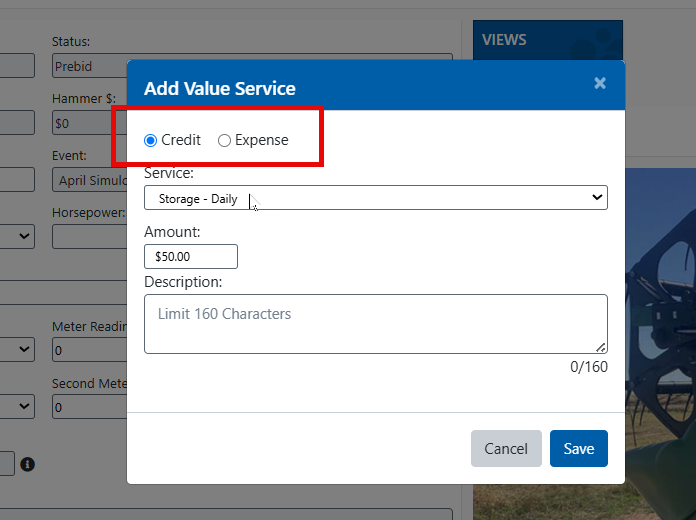The image size is (696, 520).
Task: Open the dropdown left of Second Meter field
Action: pyautogui.click(x=17, y=407)
